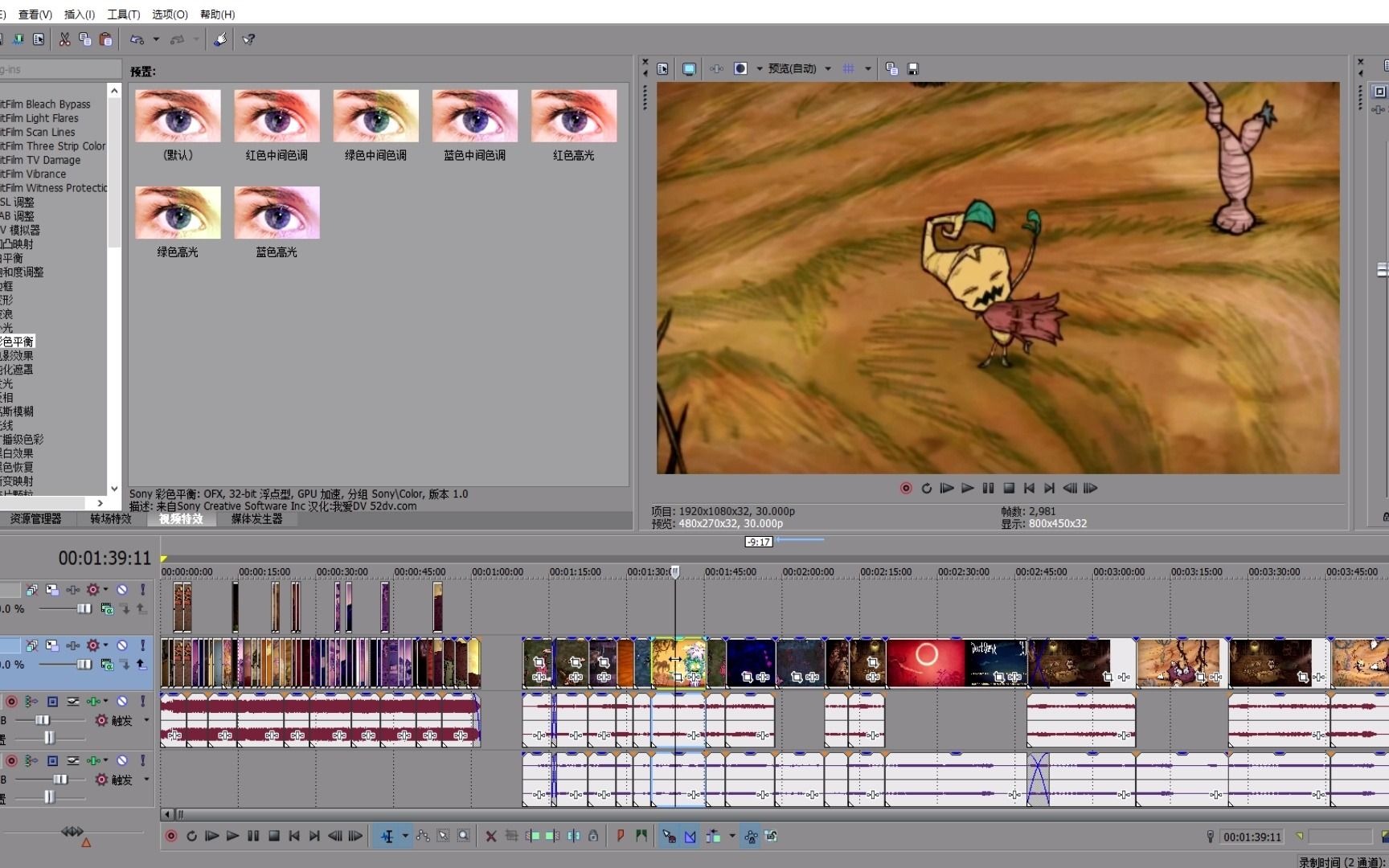This screenshot has width=1389, height=868.
Task: Open project video properties in preview toolbar
Action: (662, 69)
